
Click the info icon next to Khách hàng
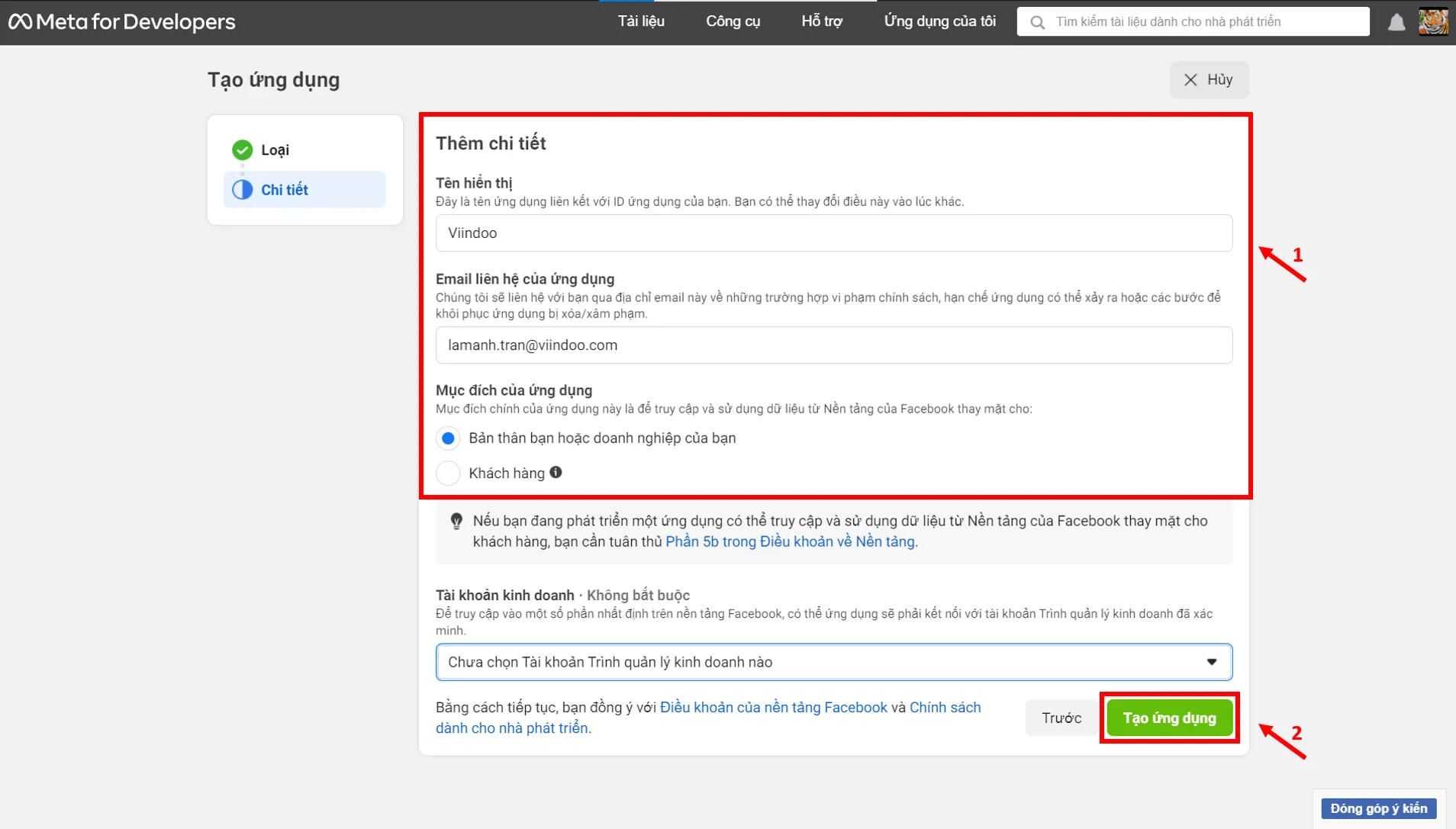(556, 472)
